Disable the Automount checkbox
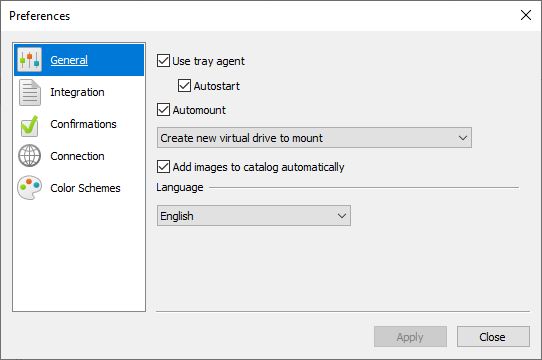The height and width of the screenshot is (360, 542). coord(163,110)
